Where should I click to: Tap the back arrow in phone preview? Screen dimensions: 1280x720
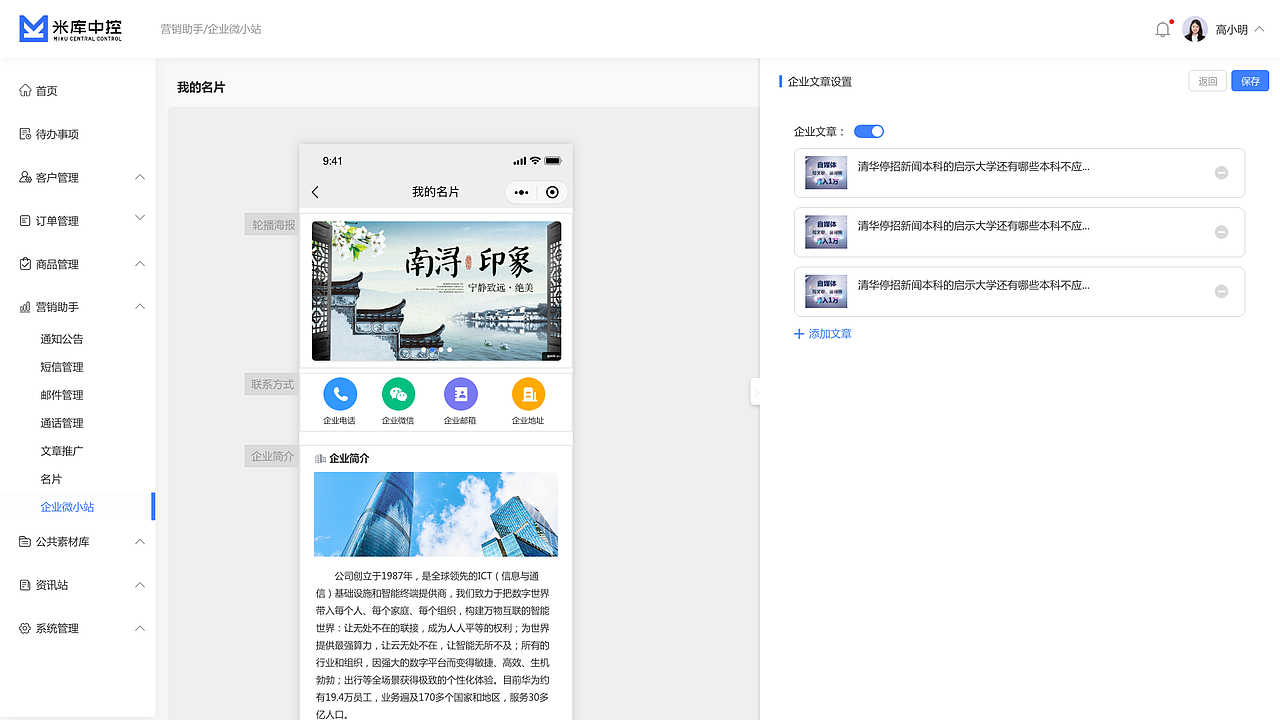point(315,192)
